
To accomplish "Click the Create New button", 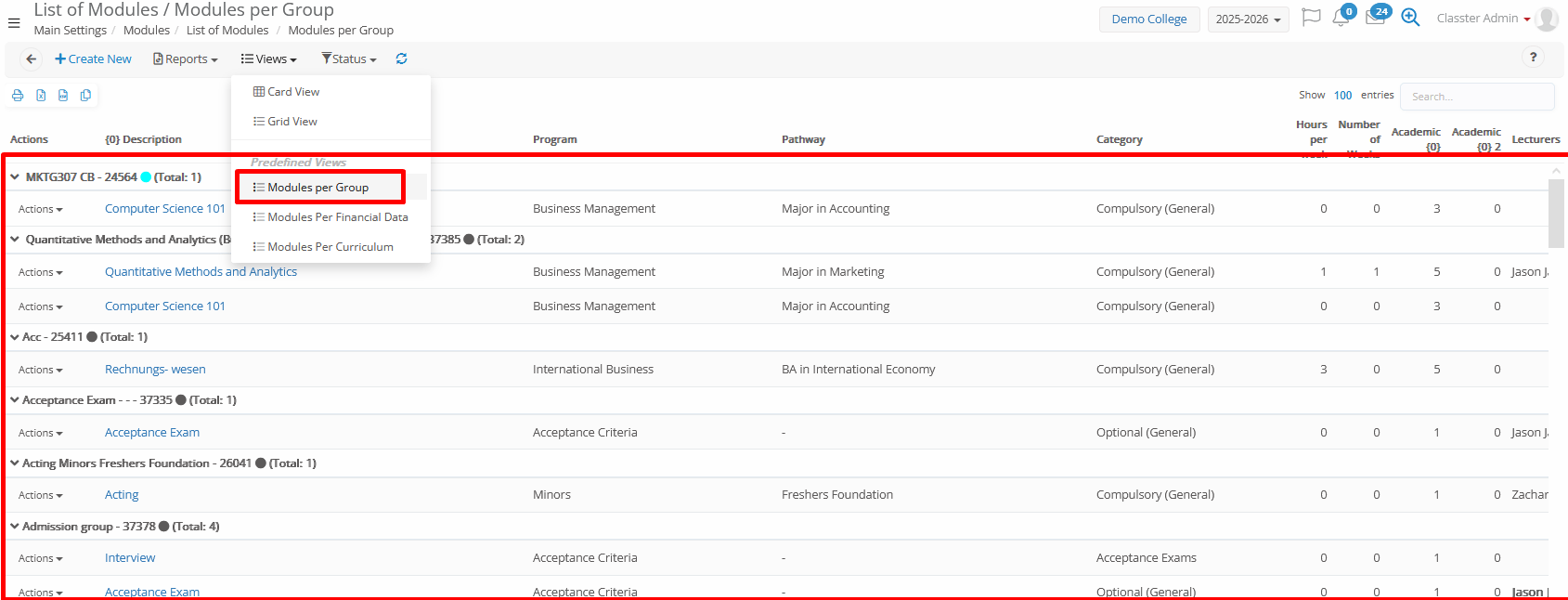I will 93,59.
